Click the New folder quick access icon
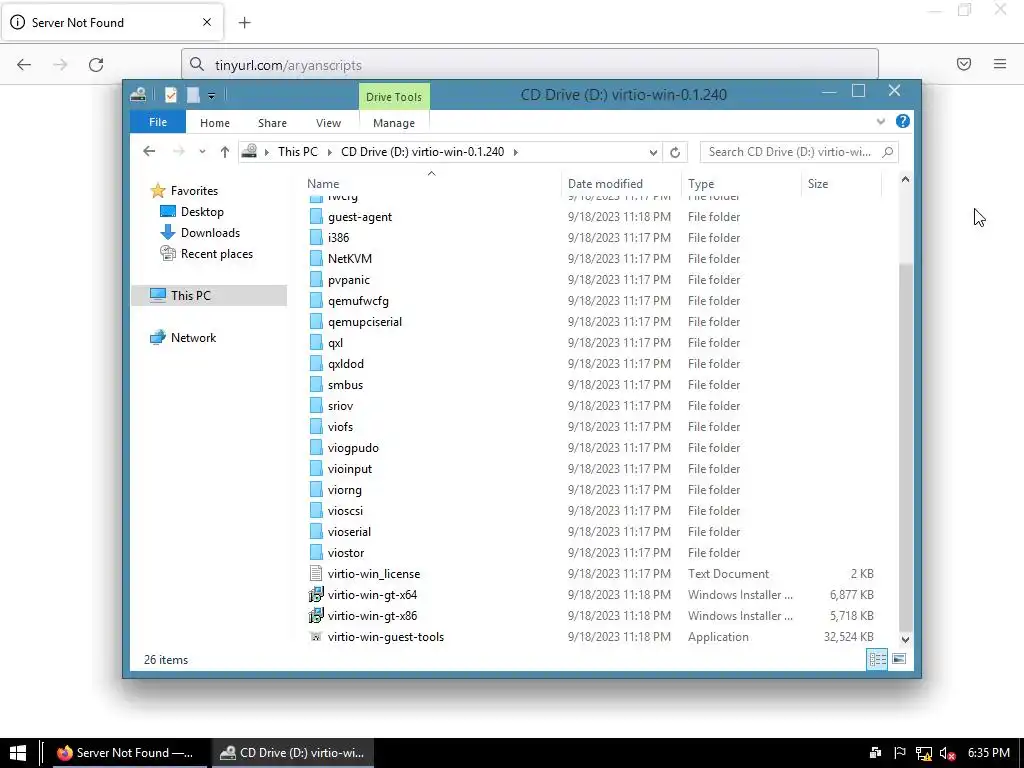This screenshot has height=768, width=1024. (x=193, y=95)
